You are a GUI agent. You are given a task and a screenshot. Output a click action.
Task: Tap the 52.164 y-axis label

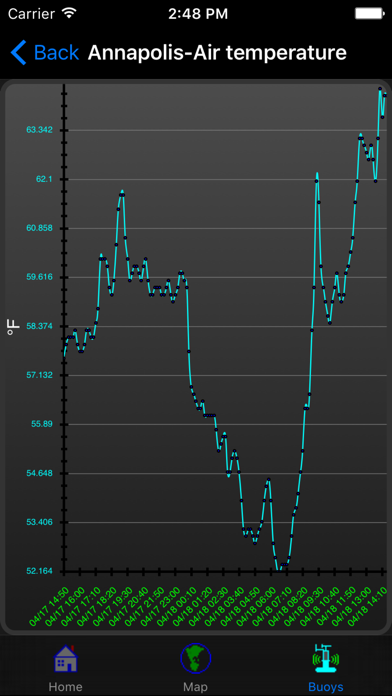[40, 571]
